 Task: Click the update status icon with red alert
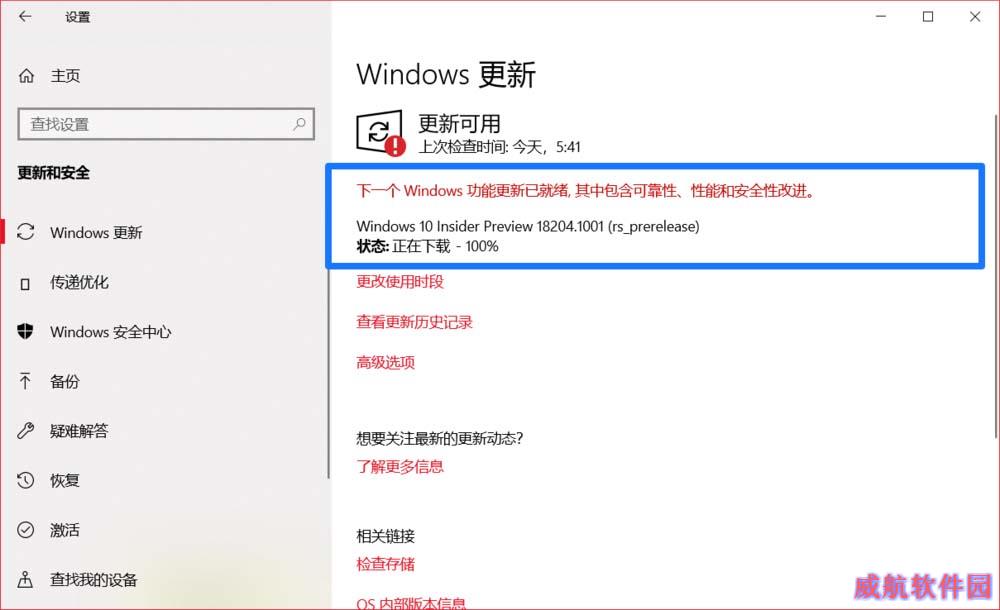380,133
